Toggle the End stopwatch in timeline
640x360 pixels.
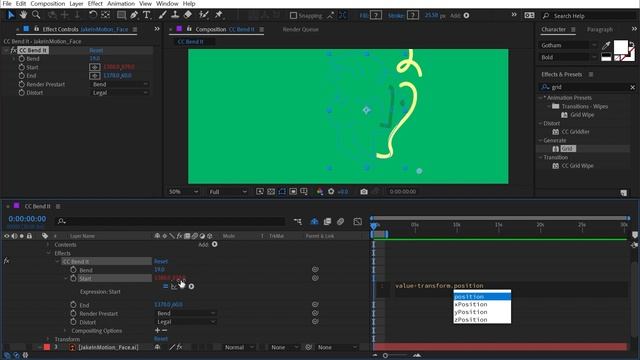coord(73,304)
